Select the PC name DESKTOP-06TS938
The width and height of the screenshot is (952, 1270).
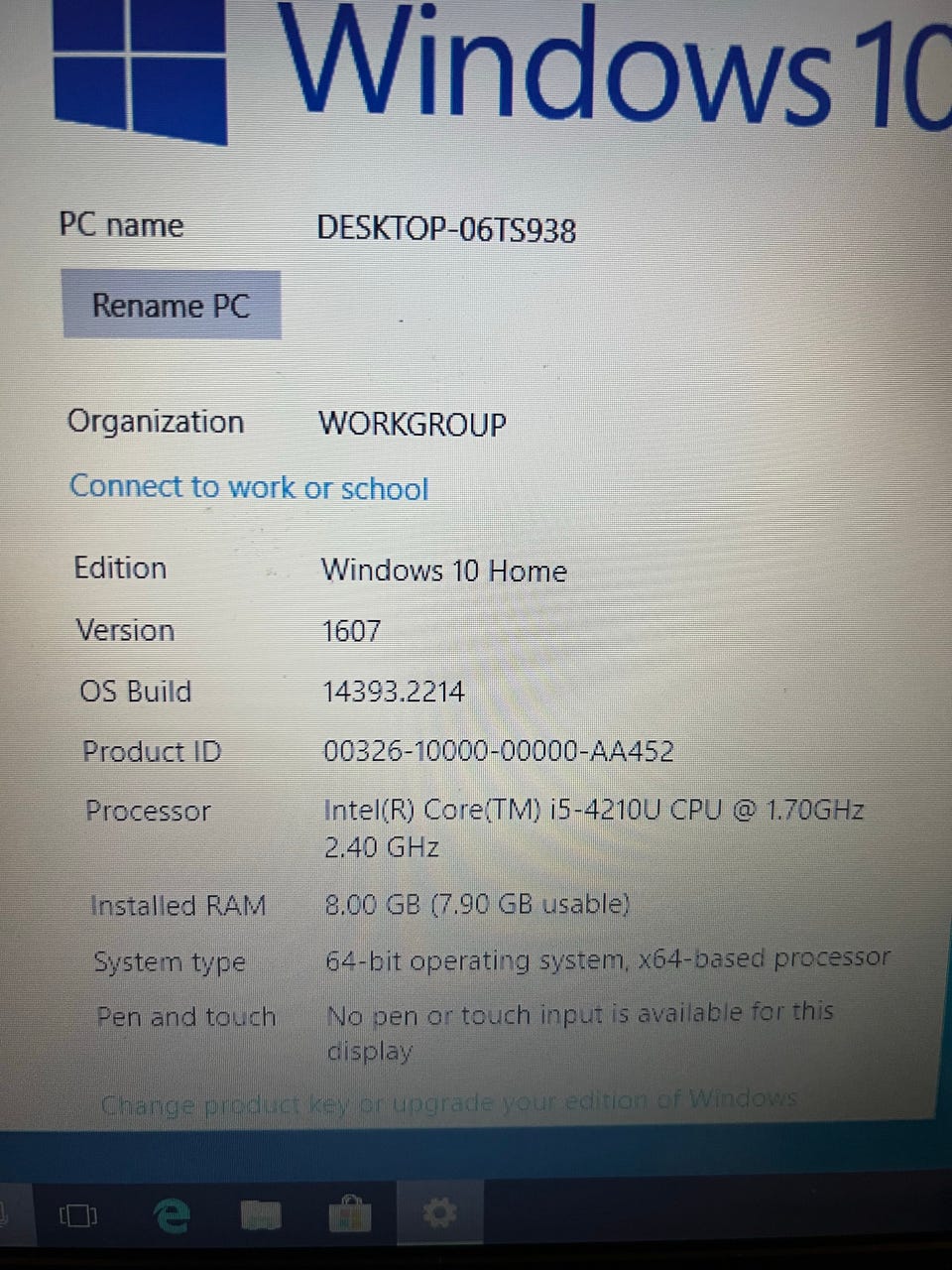pos(446,229)
